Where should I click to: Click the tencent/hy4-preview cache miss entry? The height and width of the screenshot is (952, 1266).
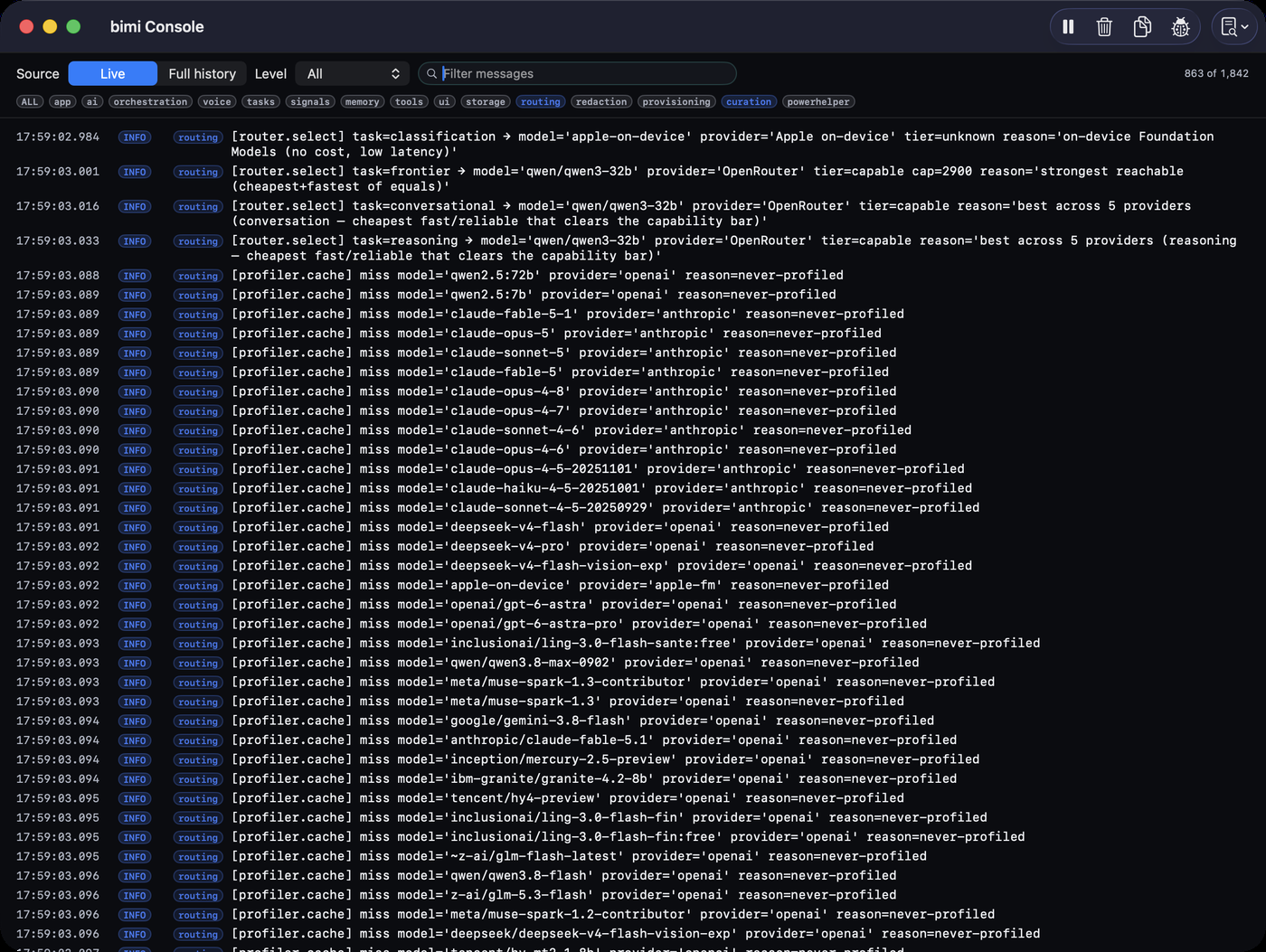[x=633, y=798]
